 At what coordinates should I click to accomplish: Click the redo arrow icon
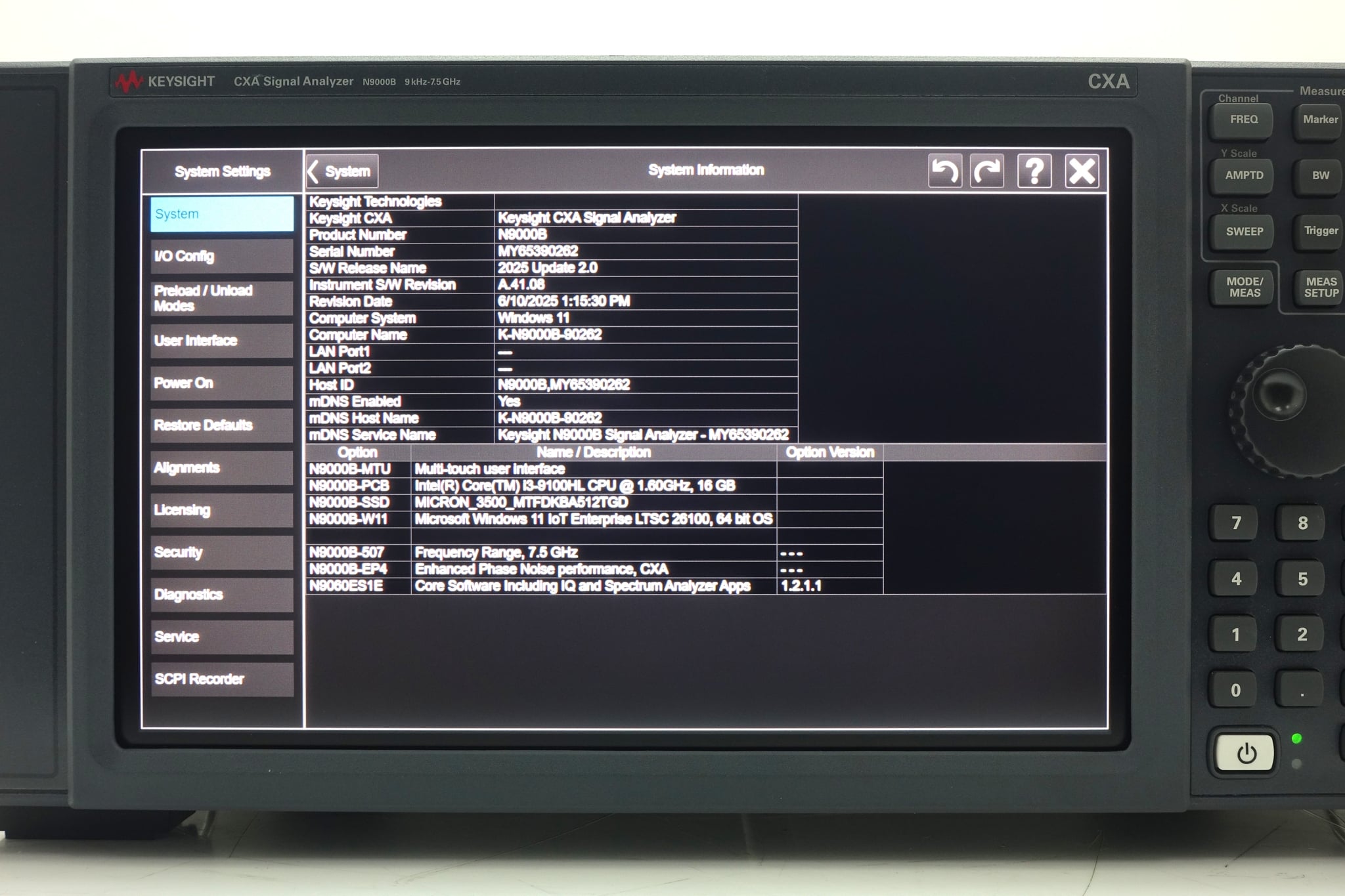[987, 171]
